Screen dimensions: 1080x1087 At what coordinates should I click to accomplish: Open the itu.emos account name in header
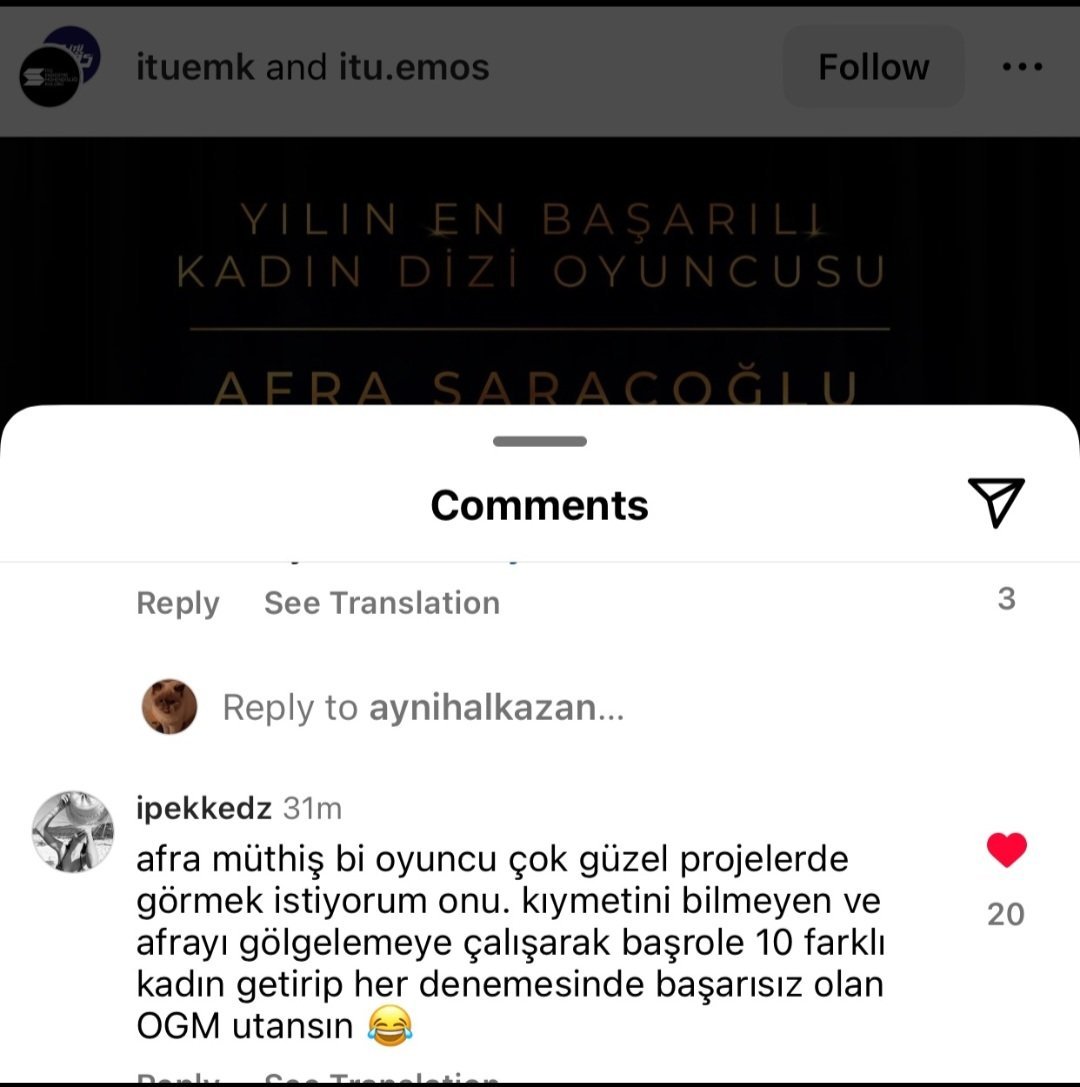[414, 67]
